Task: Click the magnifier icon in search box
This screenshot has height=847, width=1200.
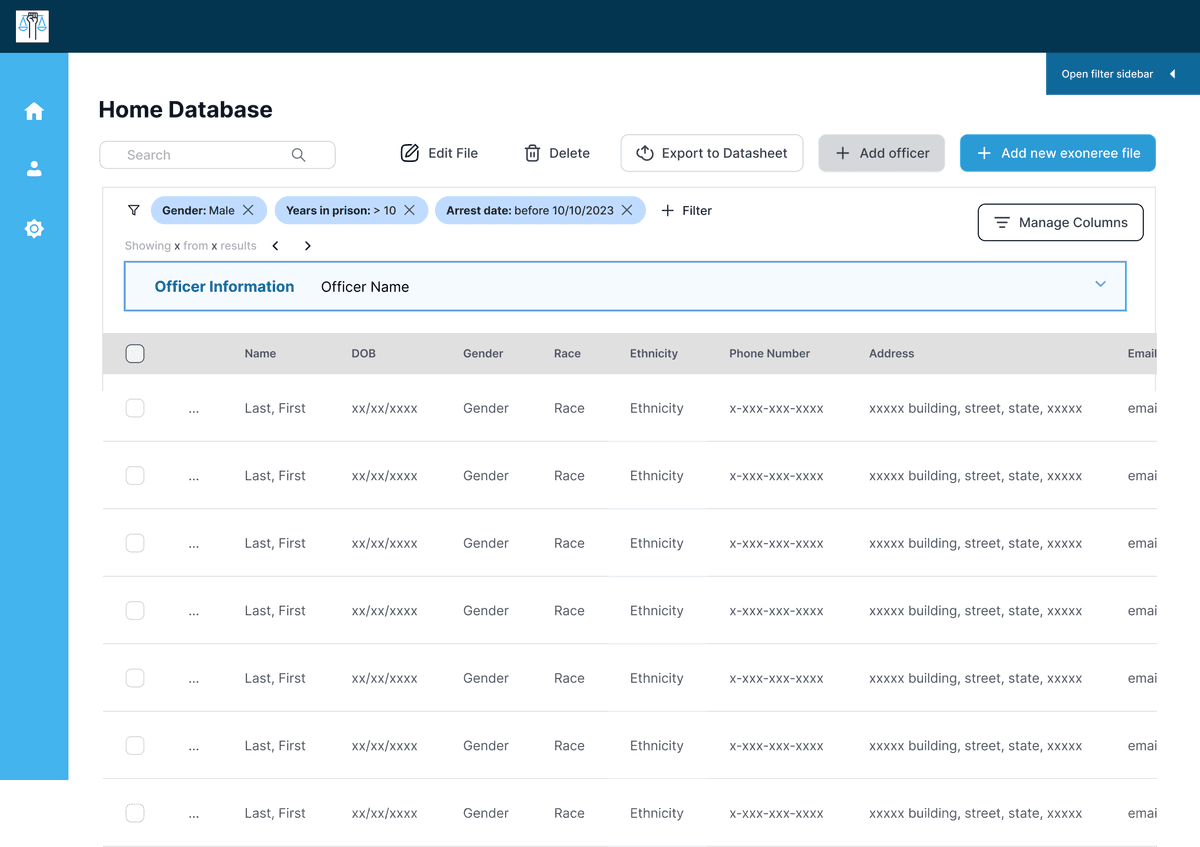Action: coord(298,155)
